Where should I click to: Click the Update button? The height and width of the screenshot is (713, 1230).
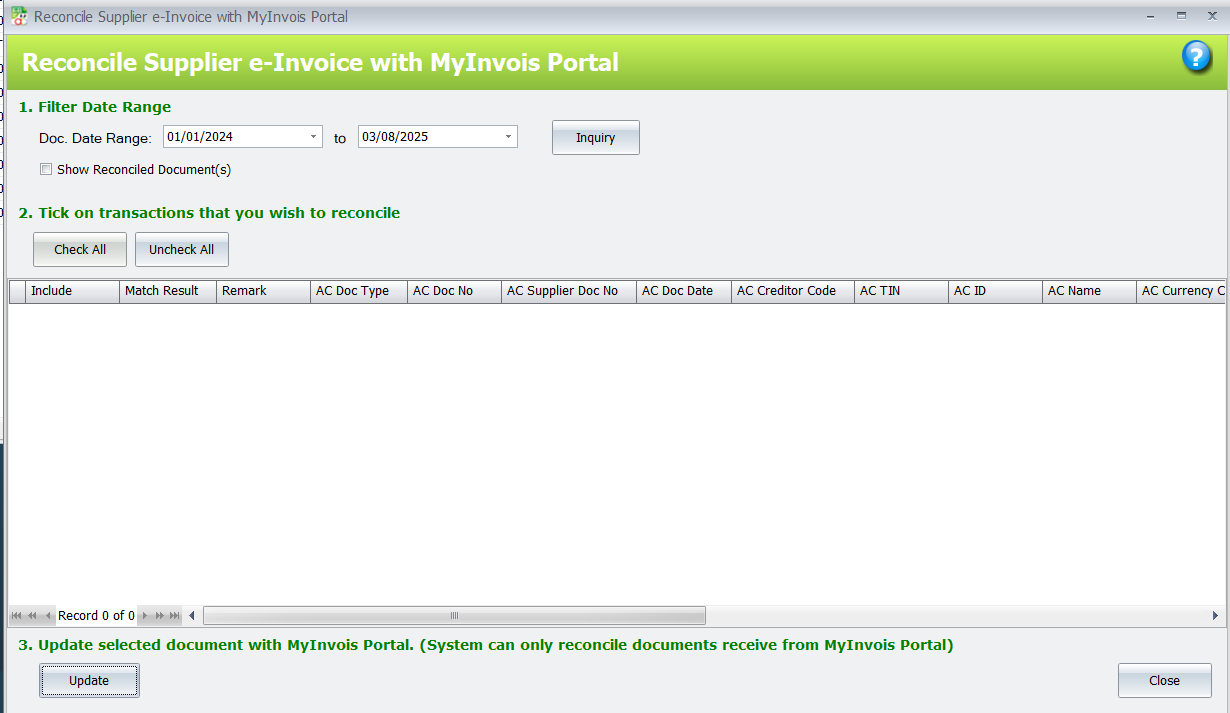pos(89,681)
